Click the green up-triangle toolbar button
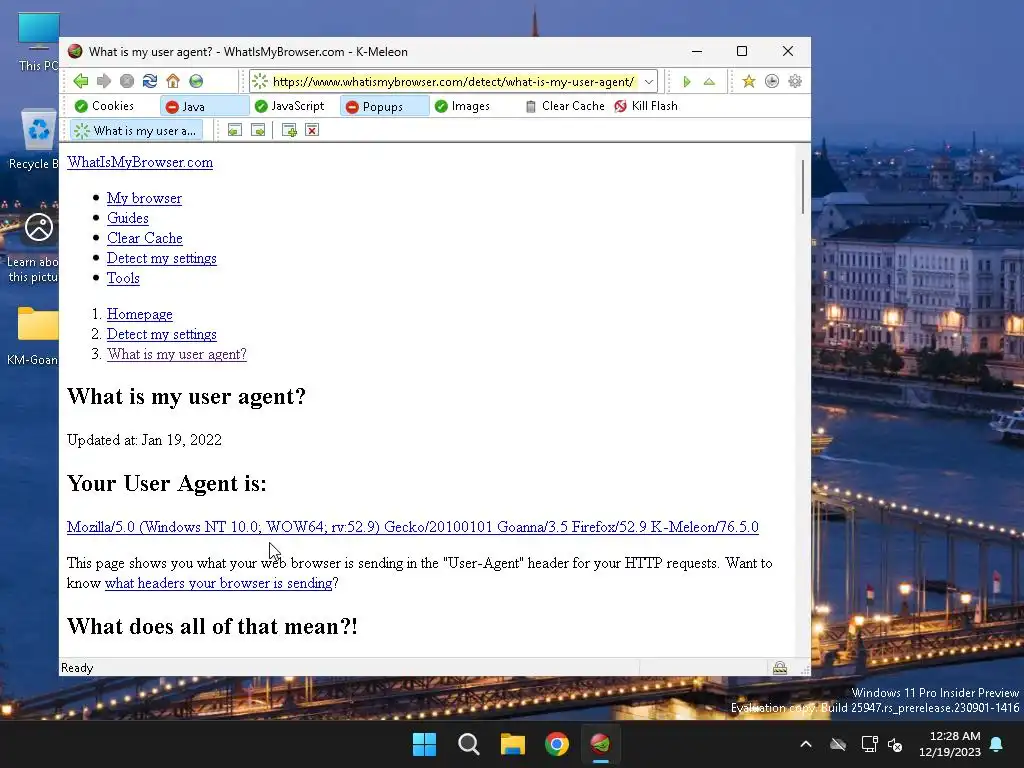Image resolution: width=1024 pixels, height=768 pixels. click(x=709, y=82)
